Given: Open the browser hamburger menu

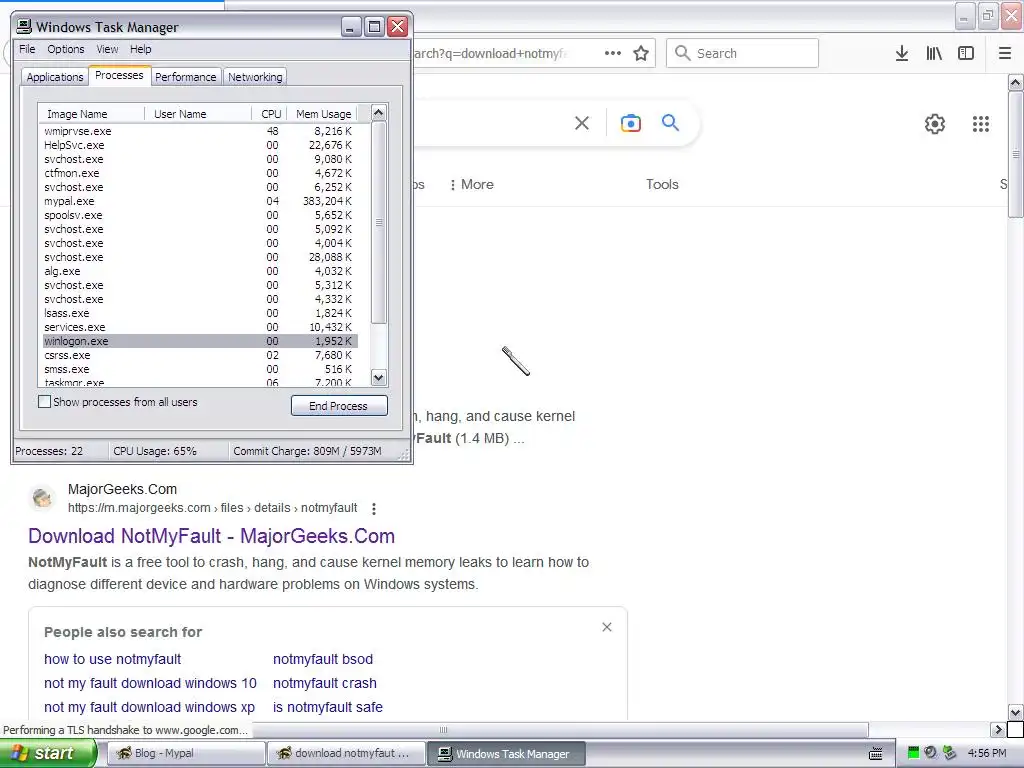Looking at the screenshot, I should pyautogui.click(x=1005, y=54).
